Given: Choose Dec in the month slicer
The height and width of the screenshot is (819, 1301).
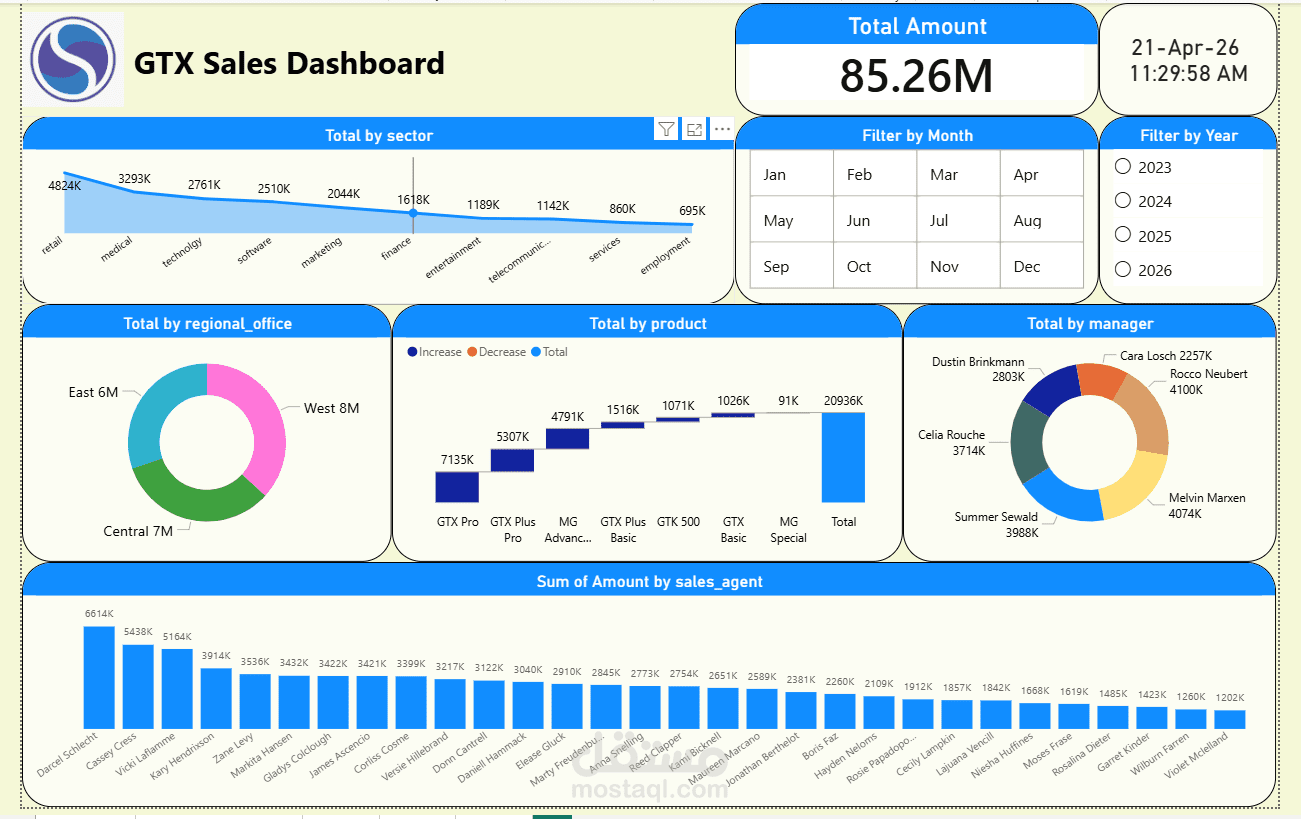Looking at the screenshot, I should coord(1041,266).
